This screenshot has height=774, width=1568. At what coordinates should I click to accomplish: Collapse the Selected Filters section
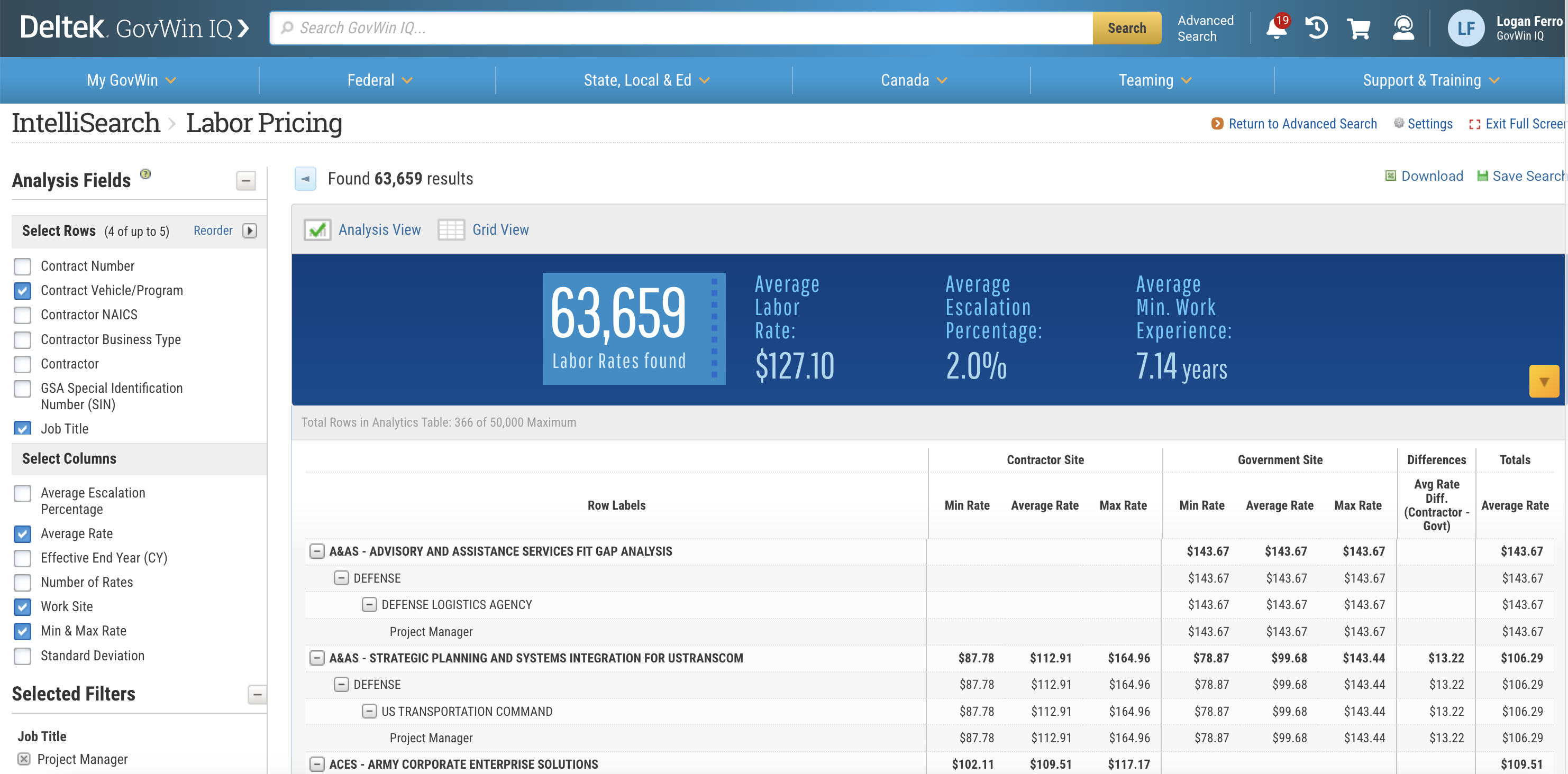click(x=258, y=694)
